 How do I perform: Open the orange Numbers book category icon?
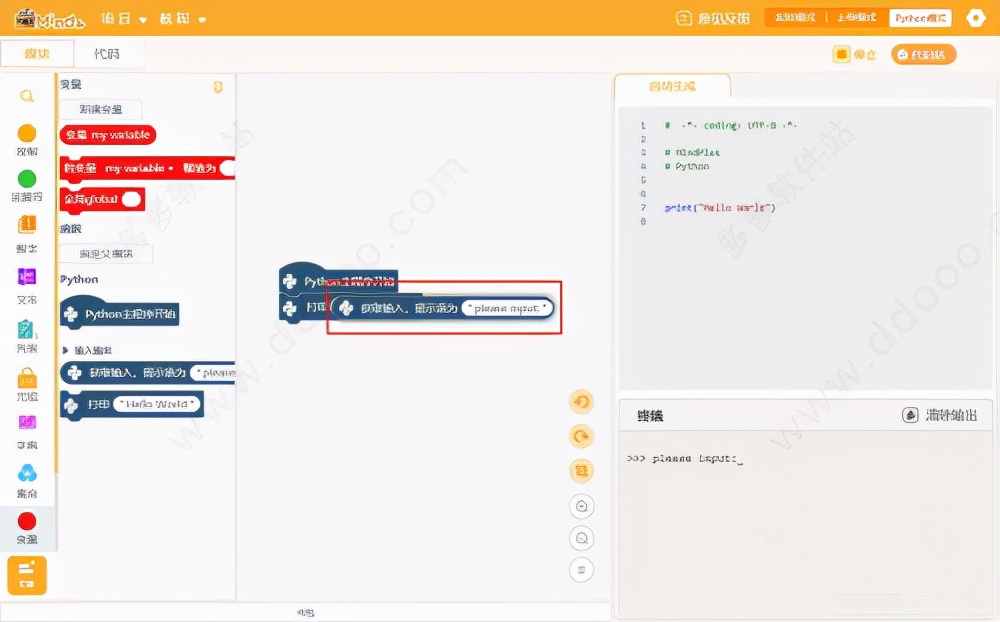[27, 225]
